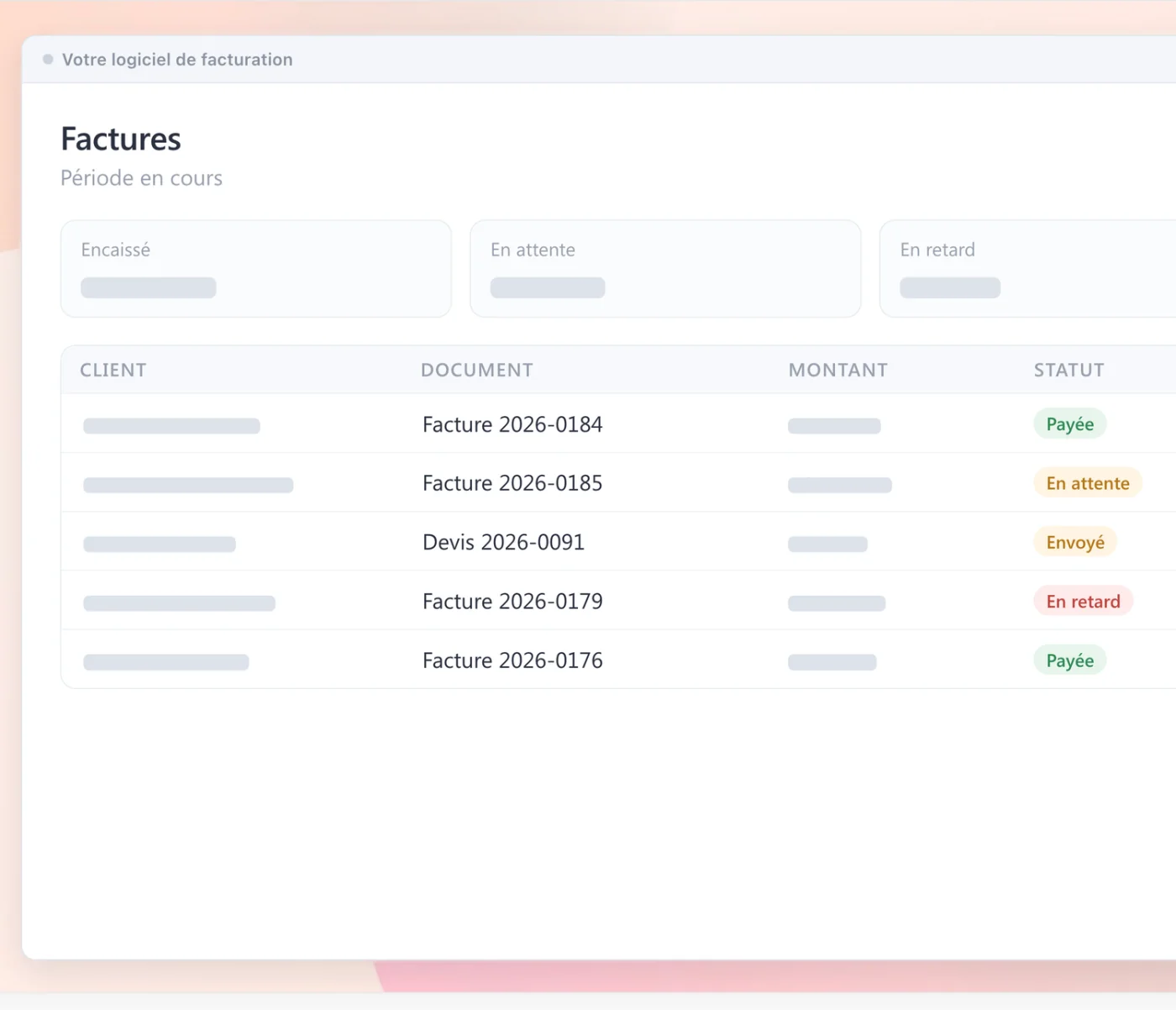The height and width of the screenshot is (1010, 1176).
Task: Select the En retard summary card
Action: 1027,269
